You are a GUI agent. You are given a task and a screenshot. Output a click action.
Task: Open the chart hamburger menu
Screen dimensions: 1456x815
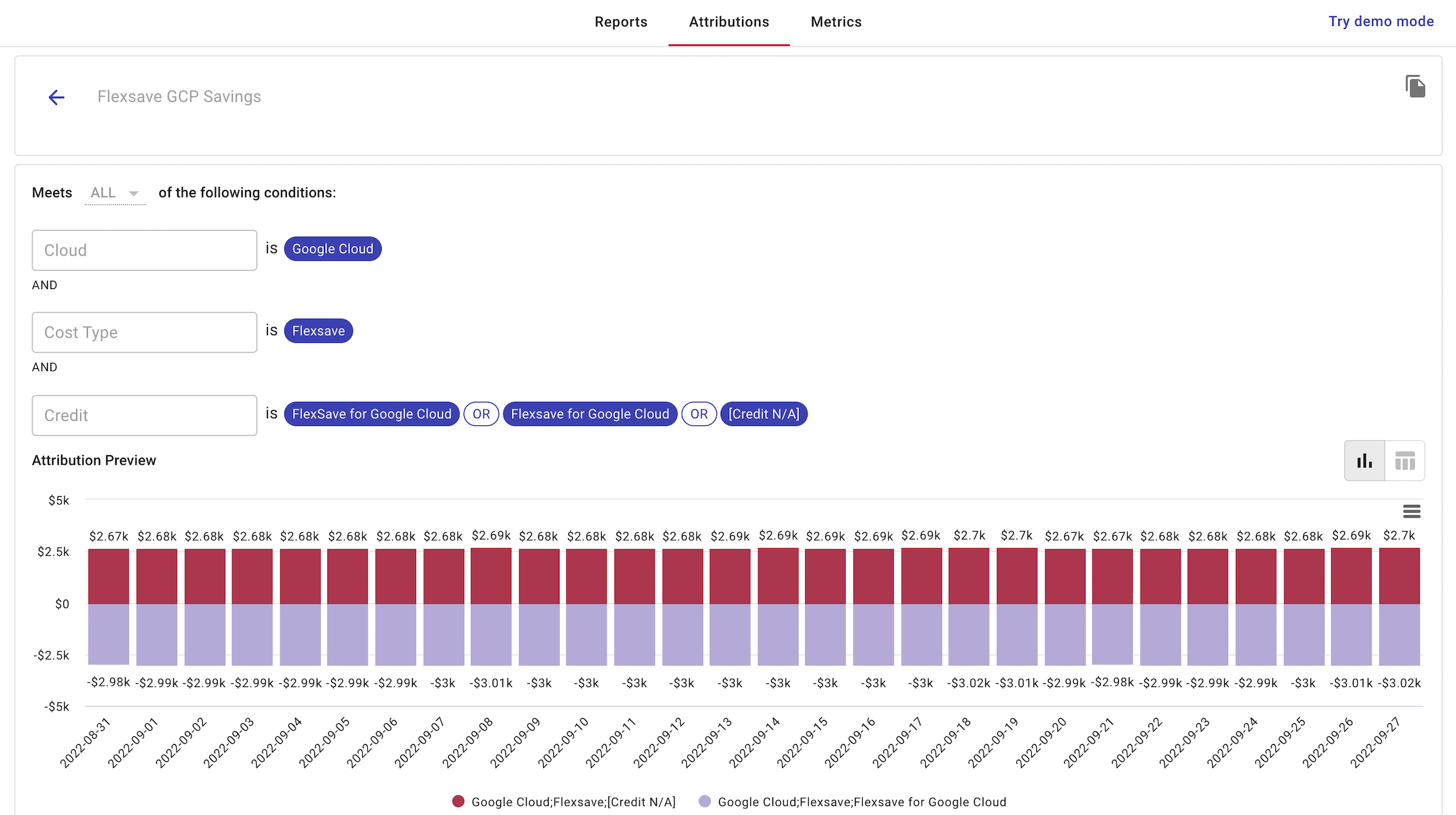1412,512
